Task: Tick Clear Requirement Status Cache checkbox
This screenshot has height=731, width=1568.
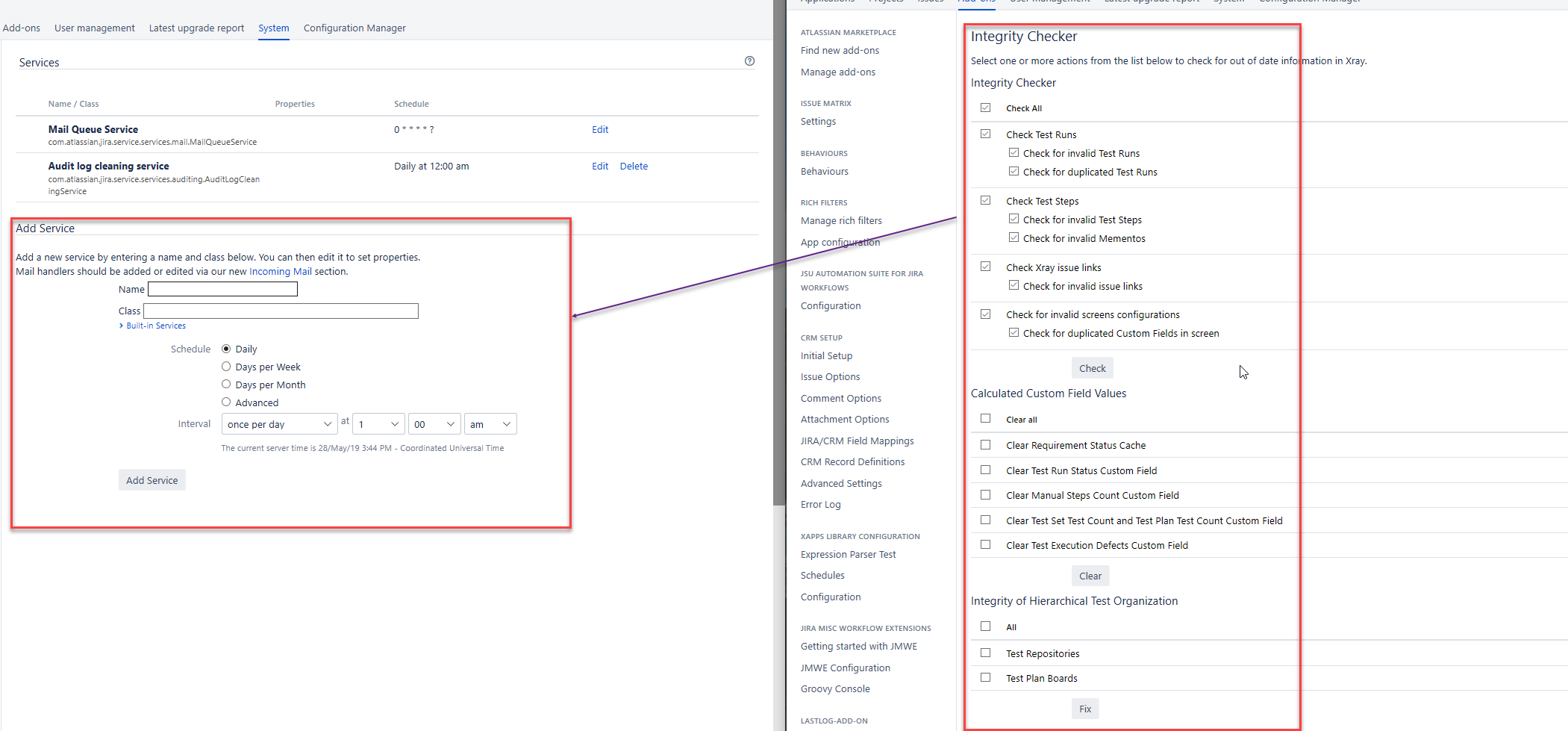Action: click(986, 445)
